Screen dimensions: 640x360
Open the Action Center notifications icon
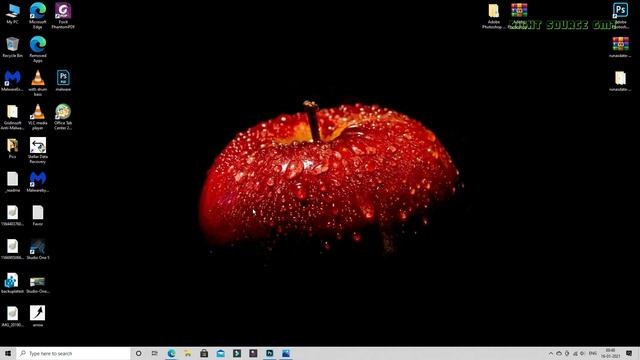pyautogui.click(x=629, y=353)
